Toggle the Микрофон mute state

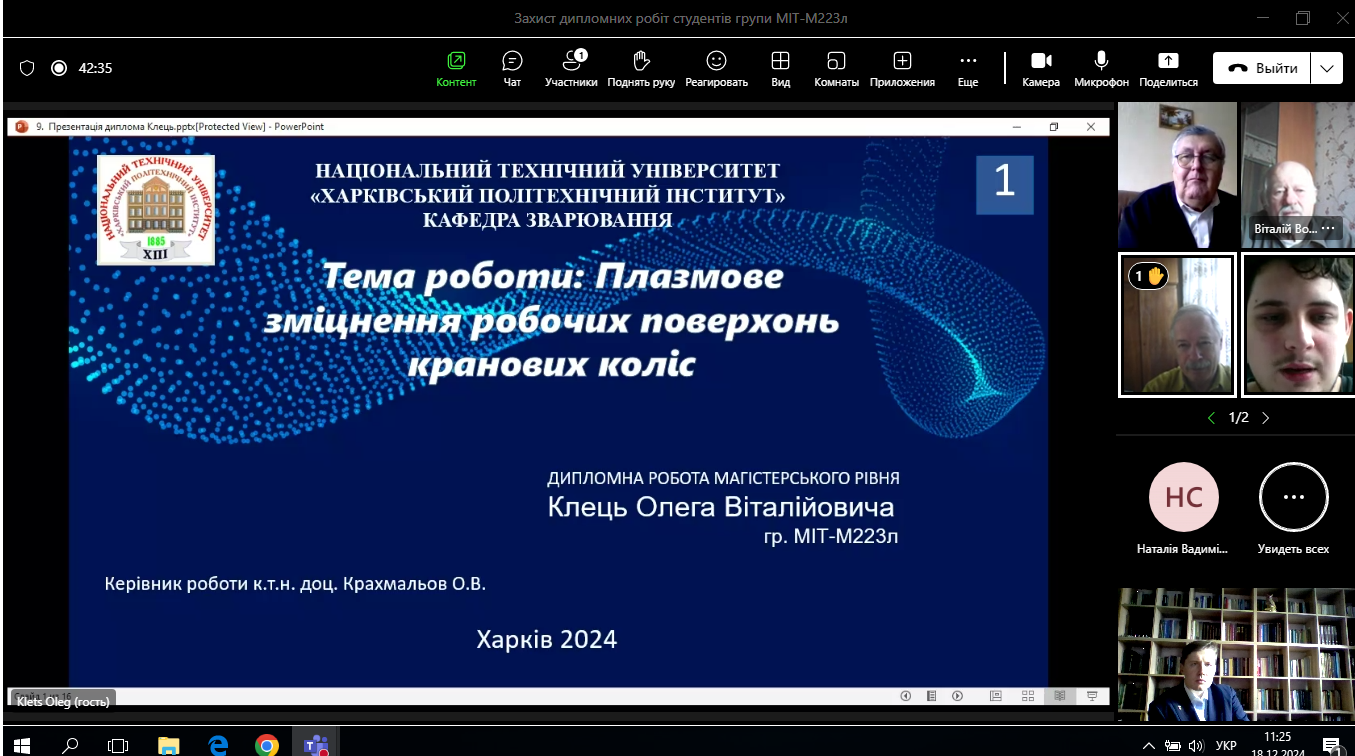point(1101,69)
